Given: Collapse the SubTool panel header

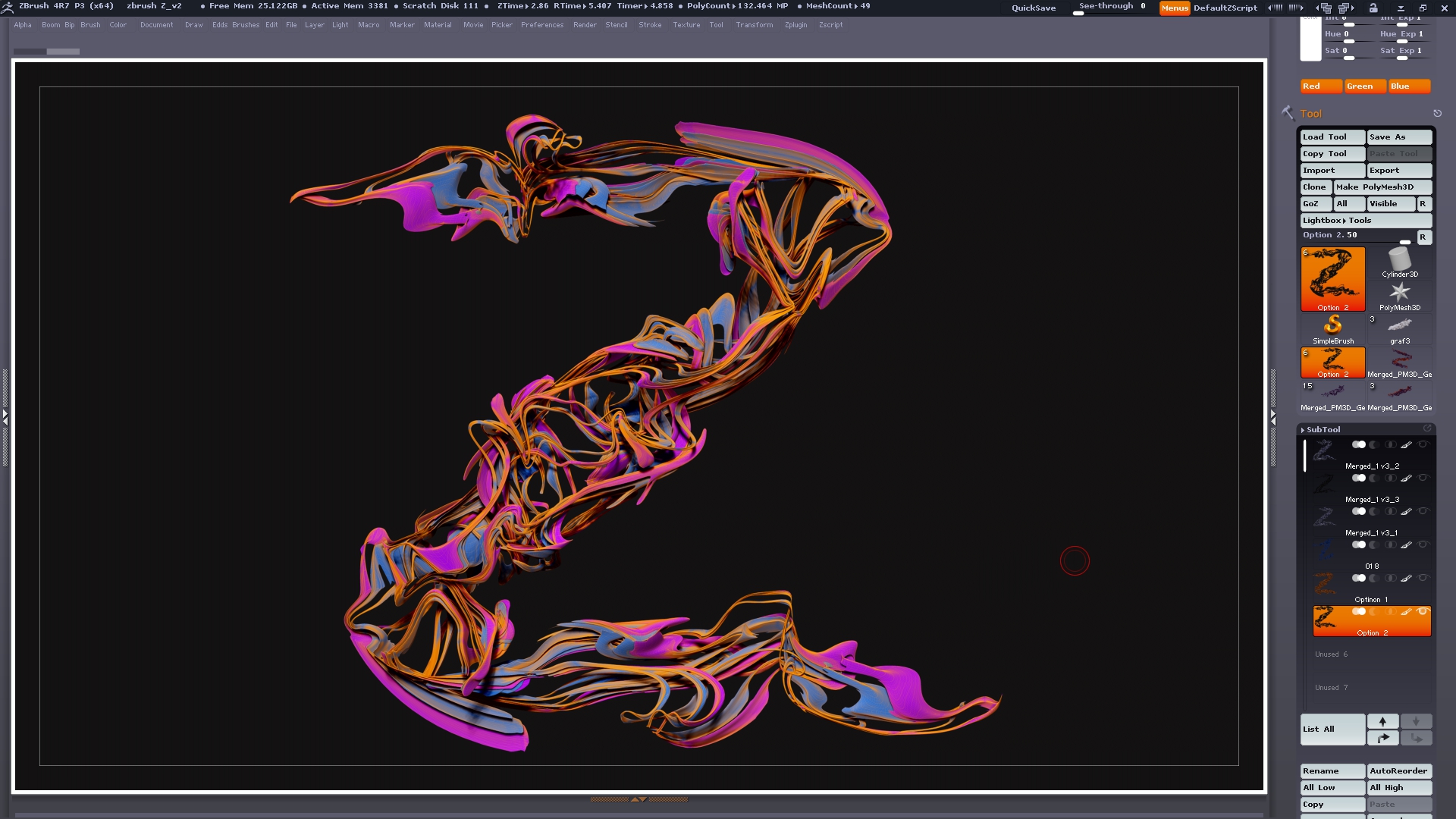Looking at the screenshot, I should click(1323, 430).
